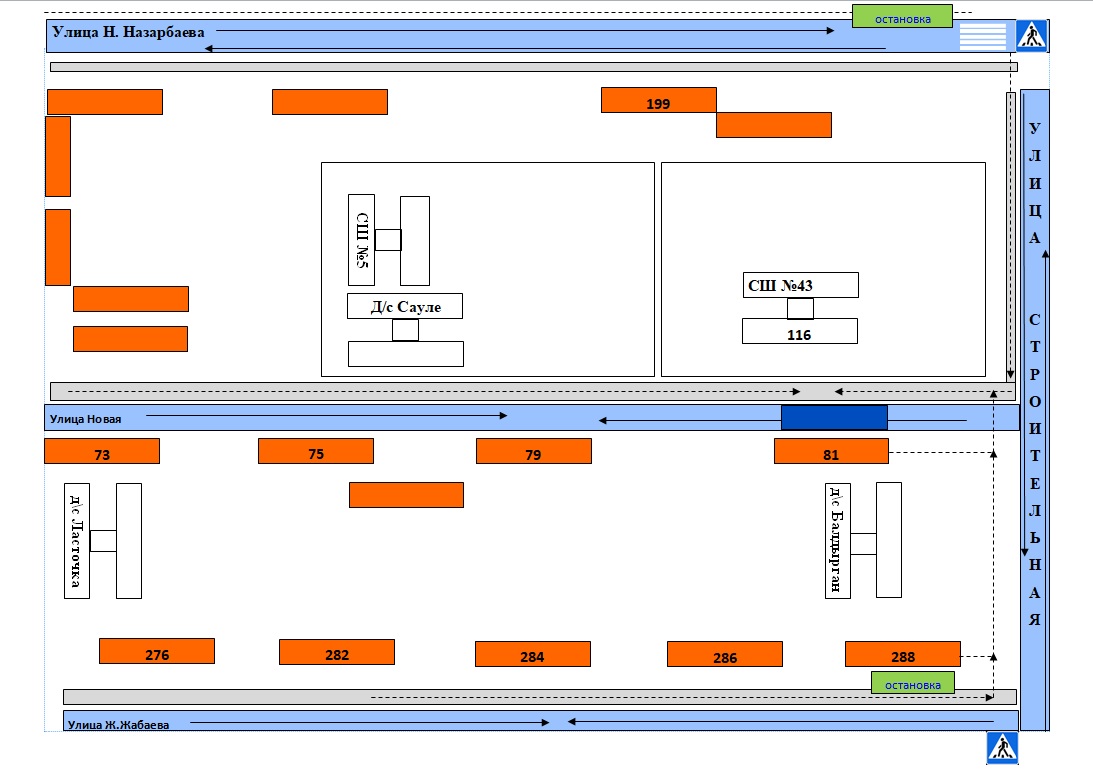Select the dark blue rectangle on Улица Новая
The width and height of the screenshot is (1093, 775).
pos(834,418)
